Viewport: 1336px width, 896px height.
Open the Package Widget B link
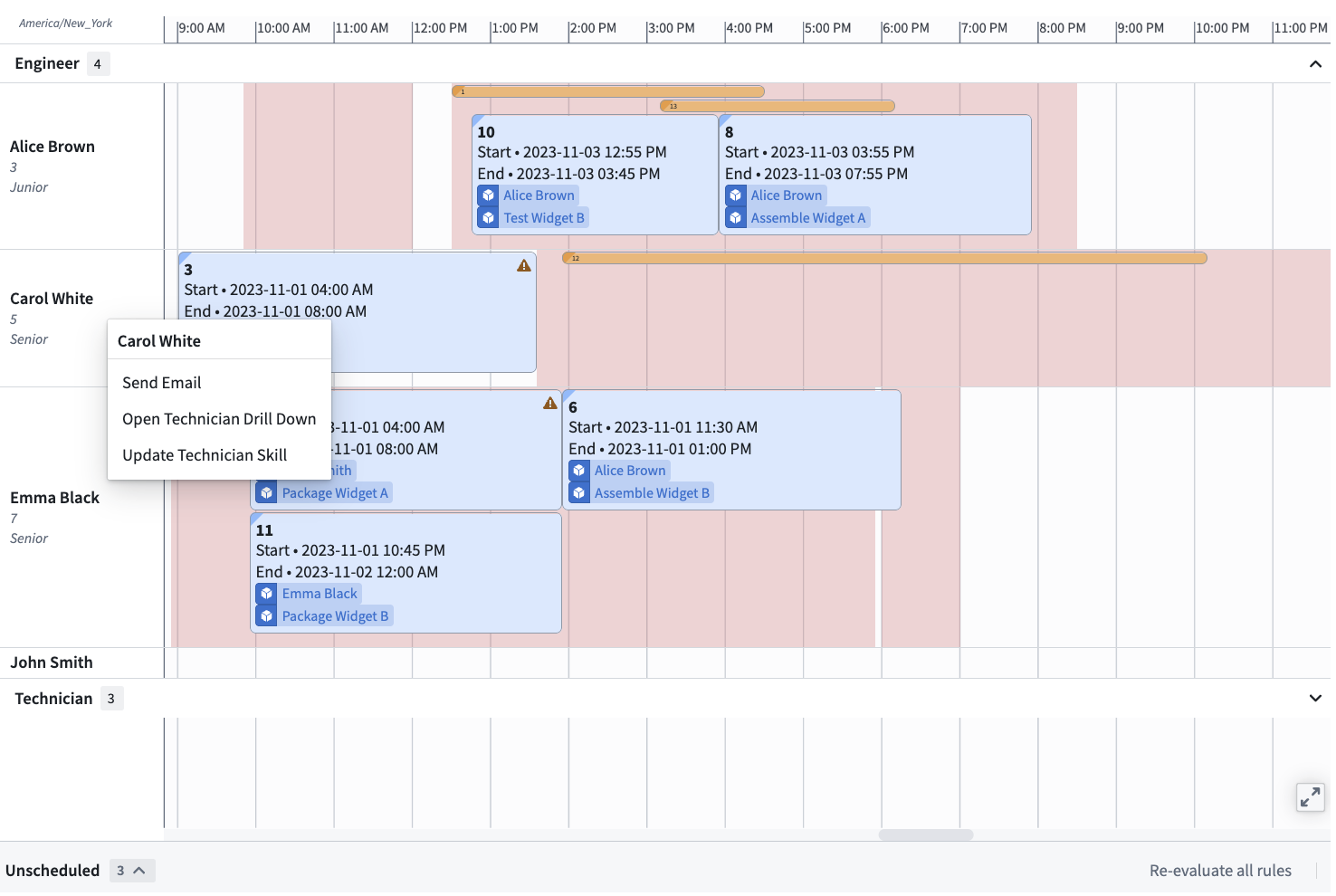tap(335, 616)
